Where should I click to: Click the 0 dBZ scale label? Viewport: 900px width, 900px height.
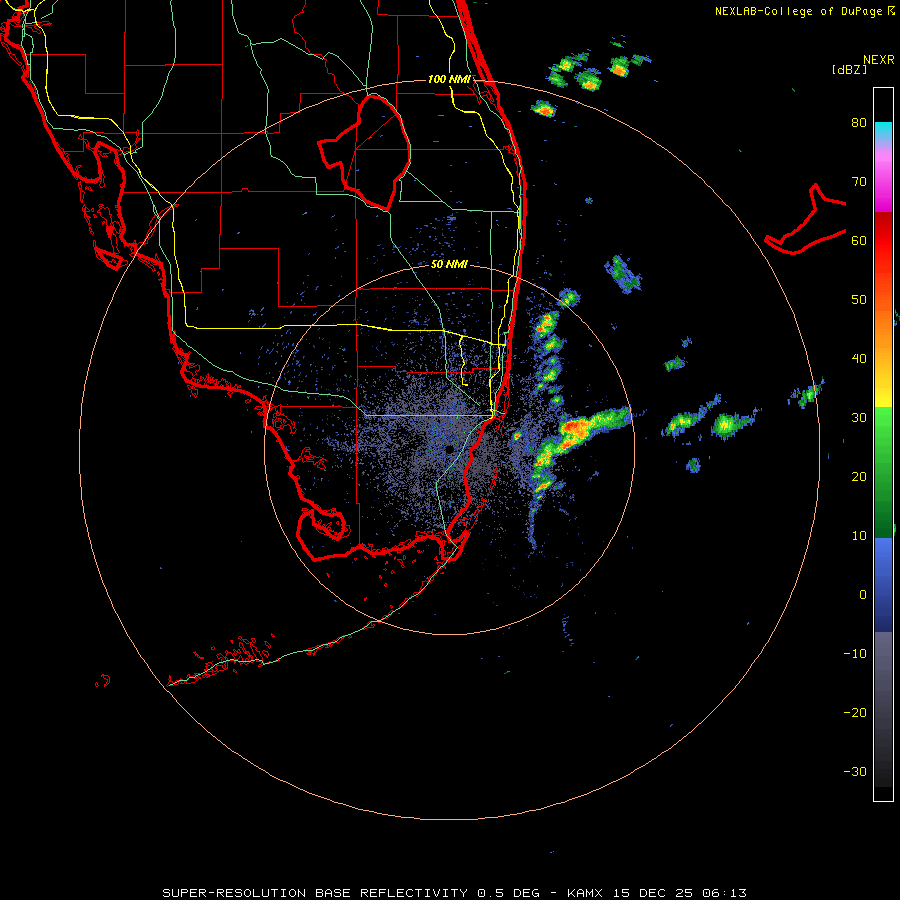click(863, 595)
